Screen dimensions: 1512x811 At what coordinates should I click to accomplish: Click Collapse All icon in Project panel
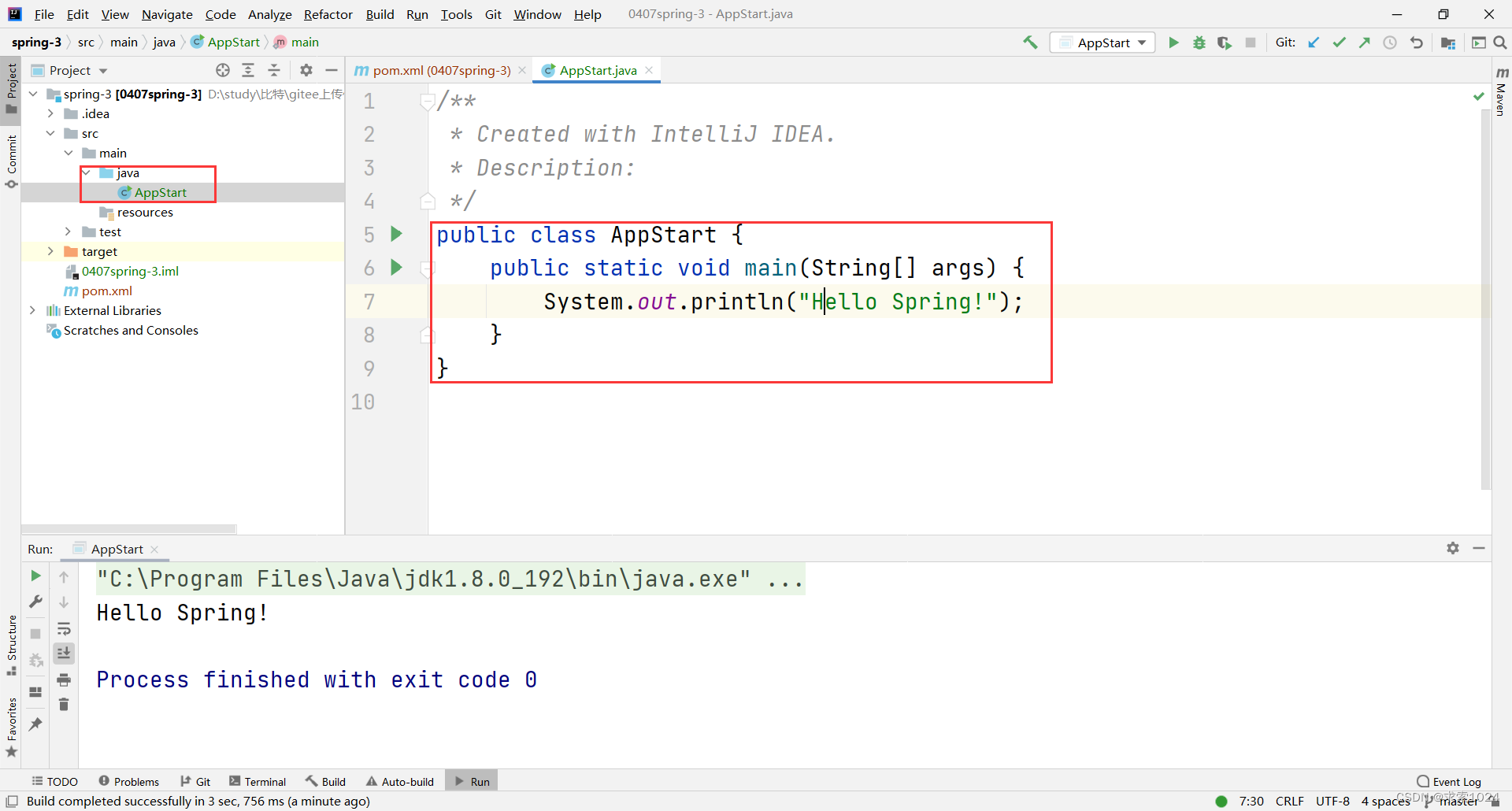274,70
